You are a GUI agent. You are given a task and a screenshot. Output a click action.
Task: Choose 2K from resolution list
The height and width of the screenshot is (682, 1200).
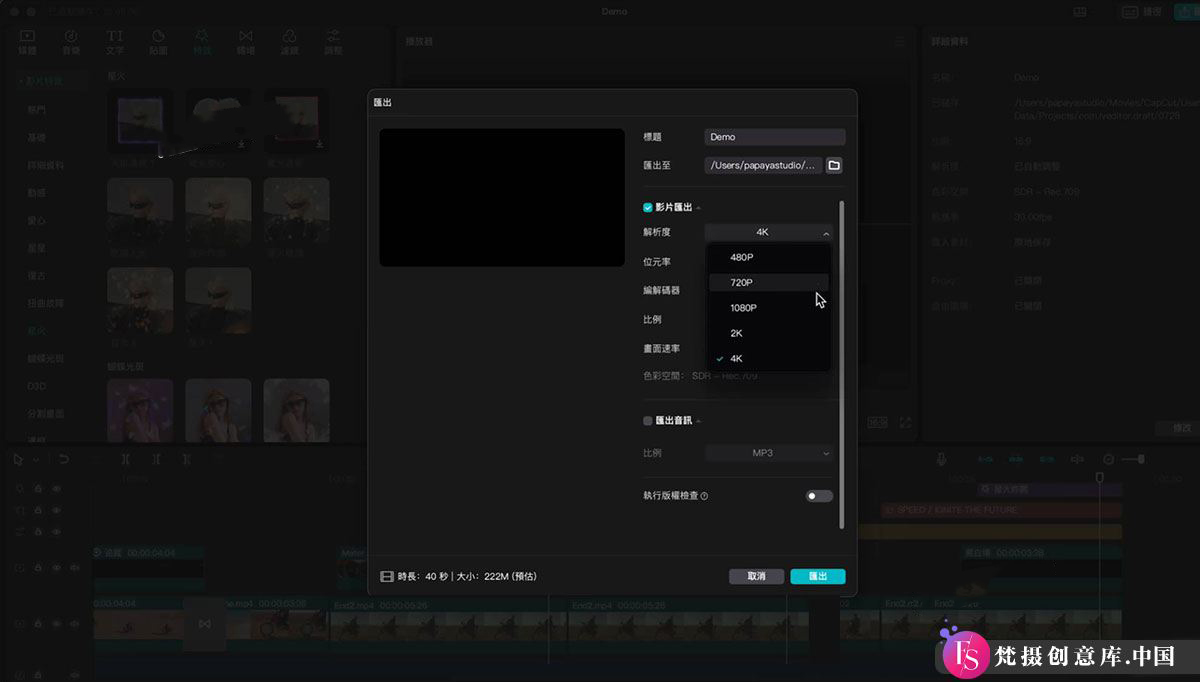[768, 333]
